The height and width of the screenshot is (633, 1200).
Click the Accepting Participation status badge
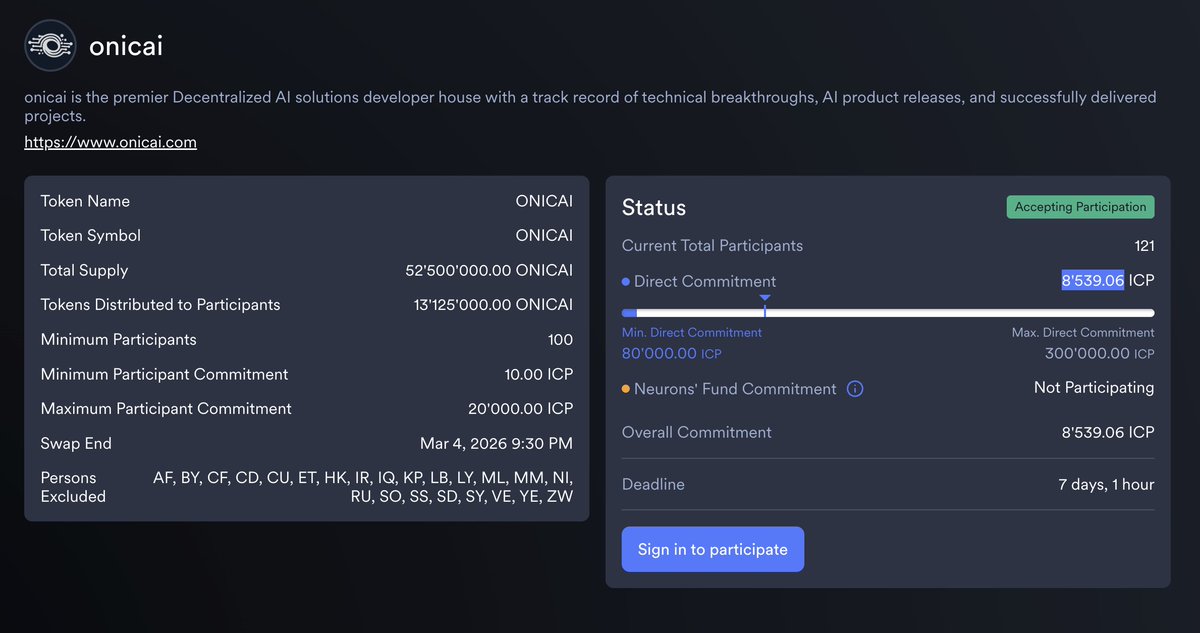pos(1080,207)
